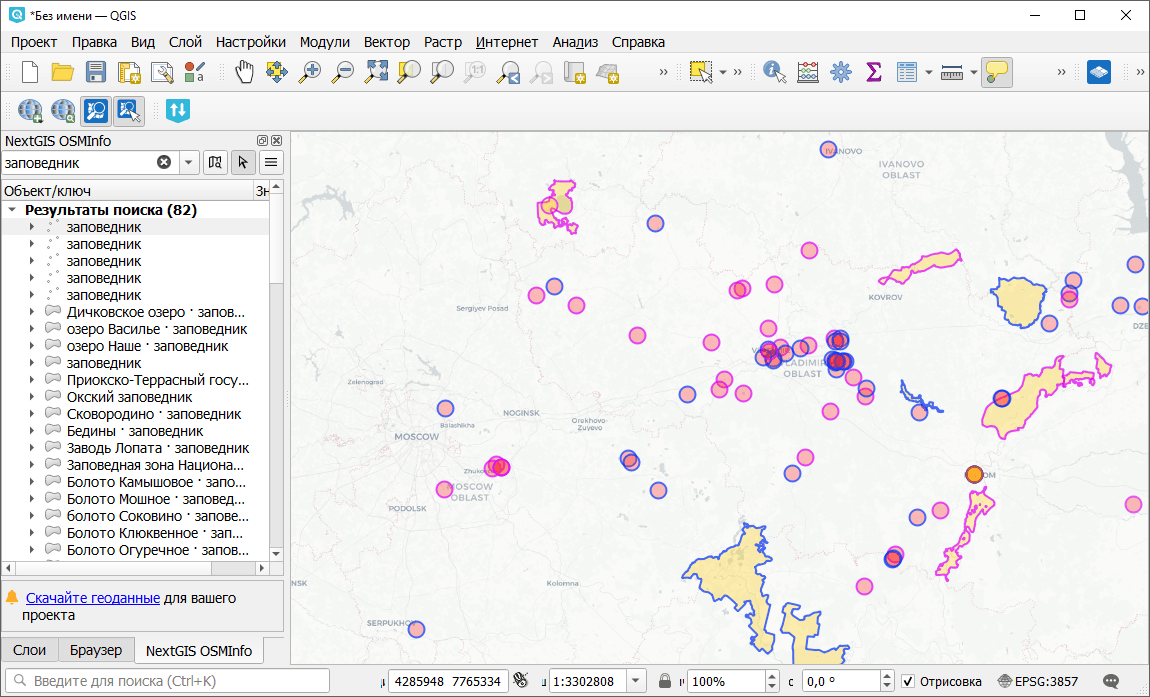1150x697 pixels.
Task: Open the Вектор menu
Action: tap(386, 42)
